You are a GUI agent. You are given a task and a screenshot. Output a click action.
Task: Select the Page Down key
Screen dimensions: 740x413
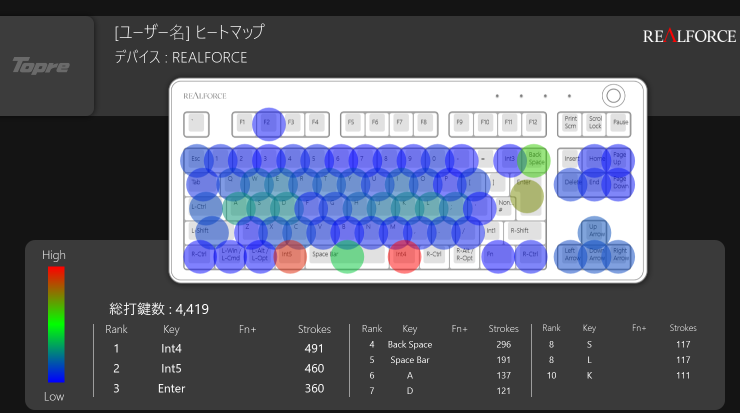pos(620,184)
